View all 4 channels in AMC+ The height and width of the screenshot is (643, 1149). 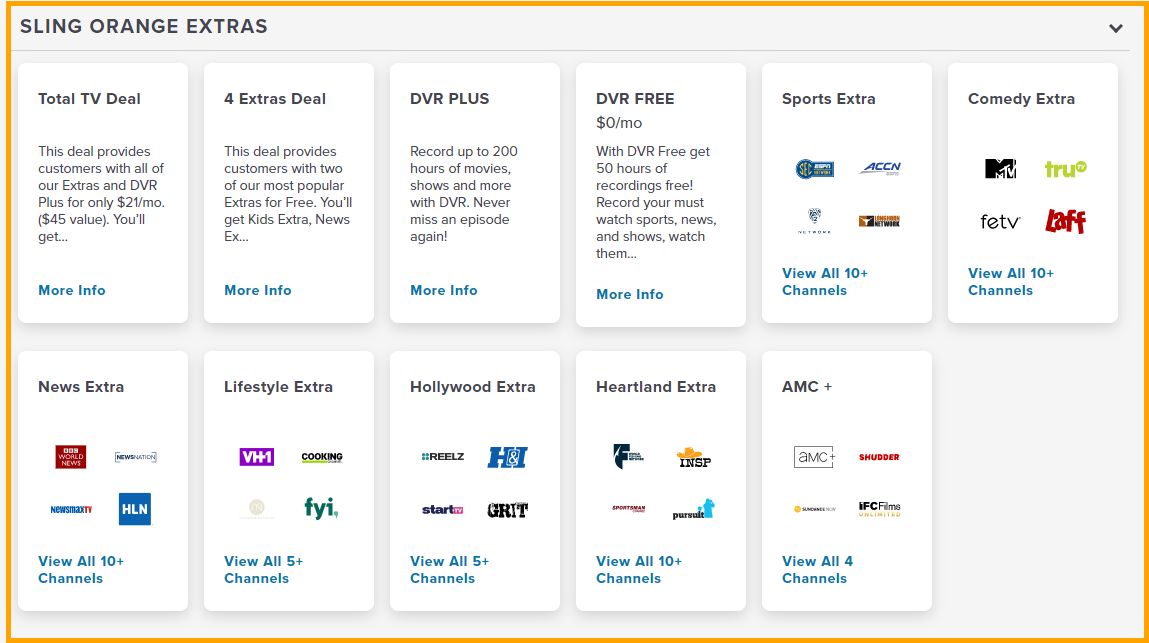tap(817, 570)
